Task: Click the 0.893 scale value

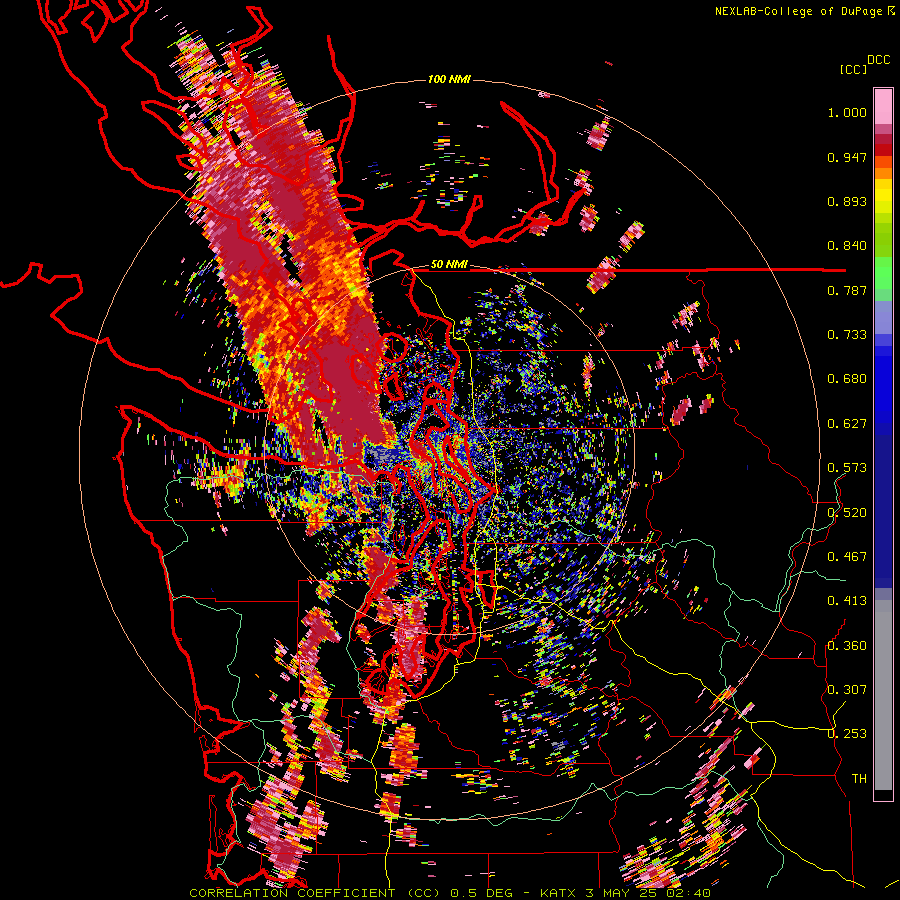Action: tap(847, 201)
